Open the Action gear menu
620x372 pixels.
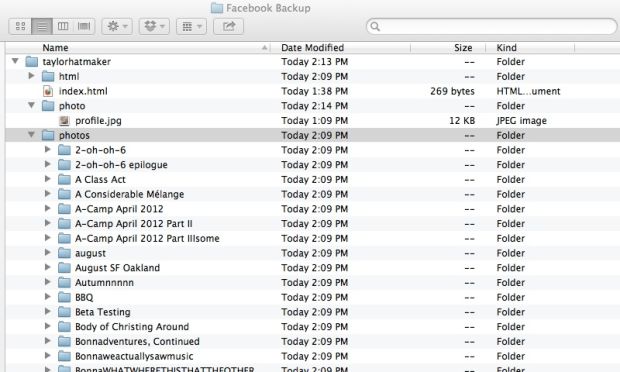click(117, 26)
